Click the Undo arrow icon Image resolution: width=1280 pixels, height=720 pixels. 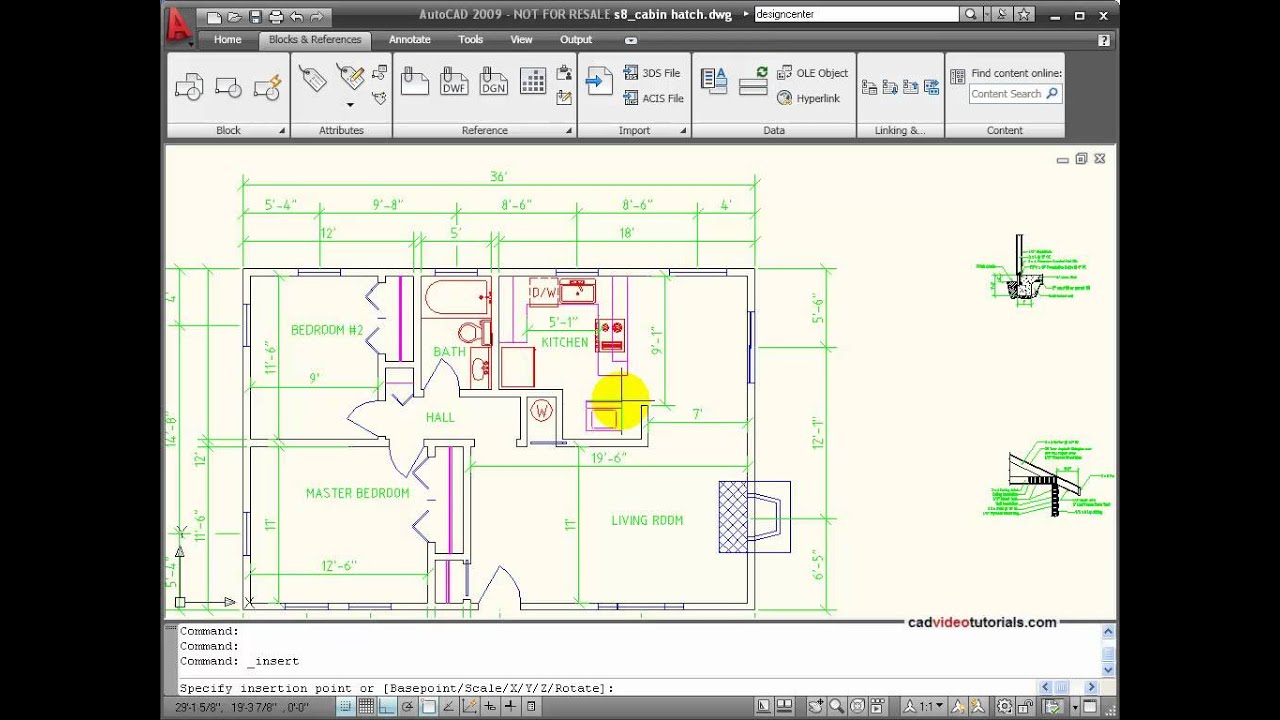(296, 16)
